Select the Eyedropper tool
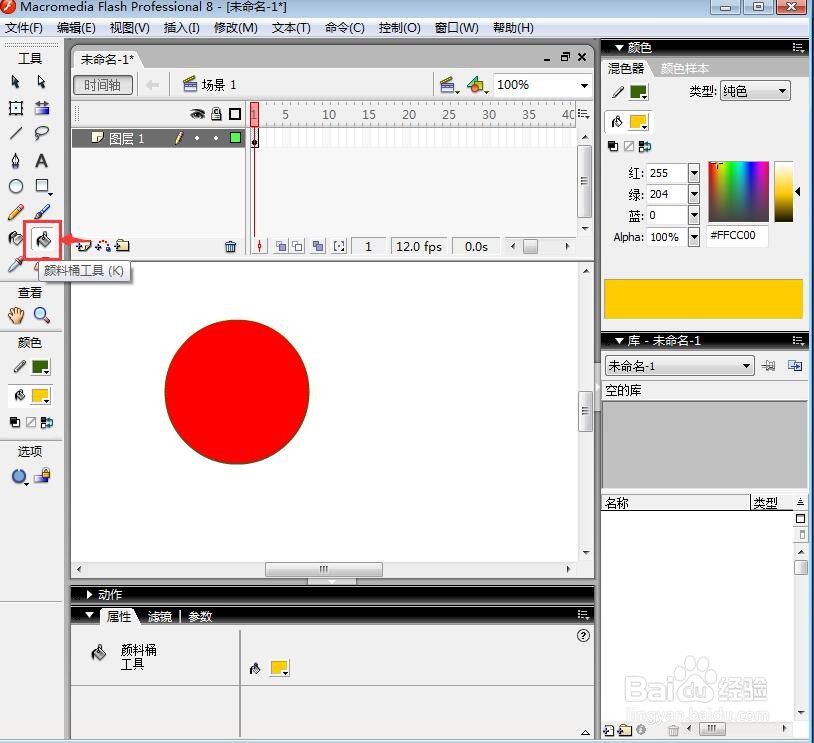Image resolution: width=814 pixels, height=743 pixels. point(15,265)
